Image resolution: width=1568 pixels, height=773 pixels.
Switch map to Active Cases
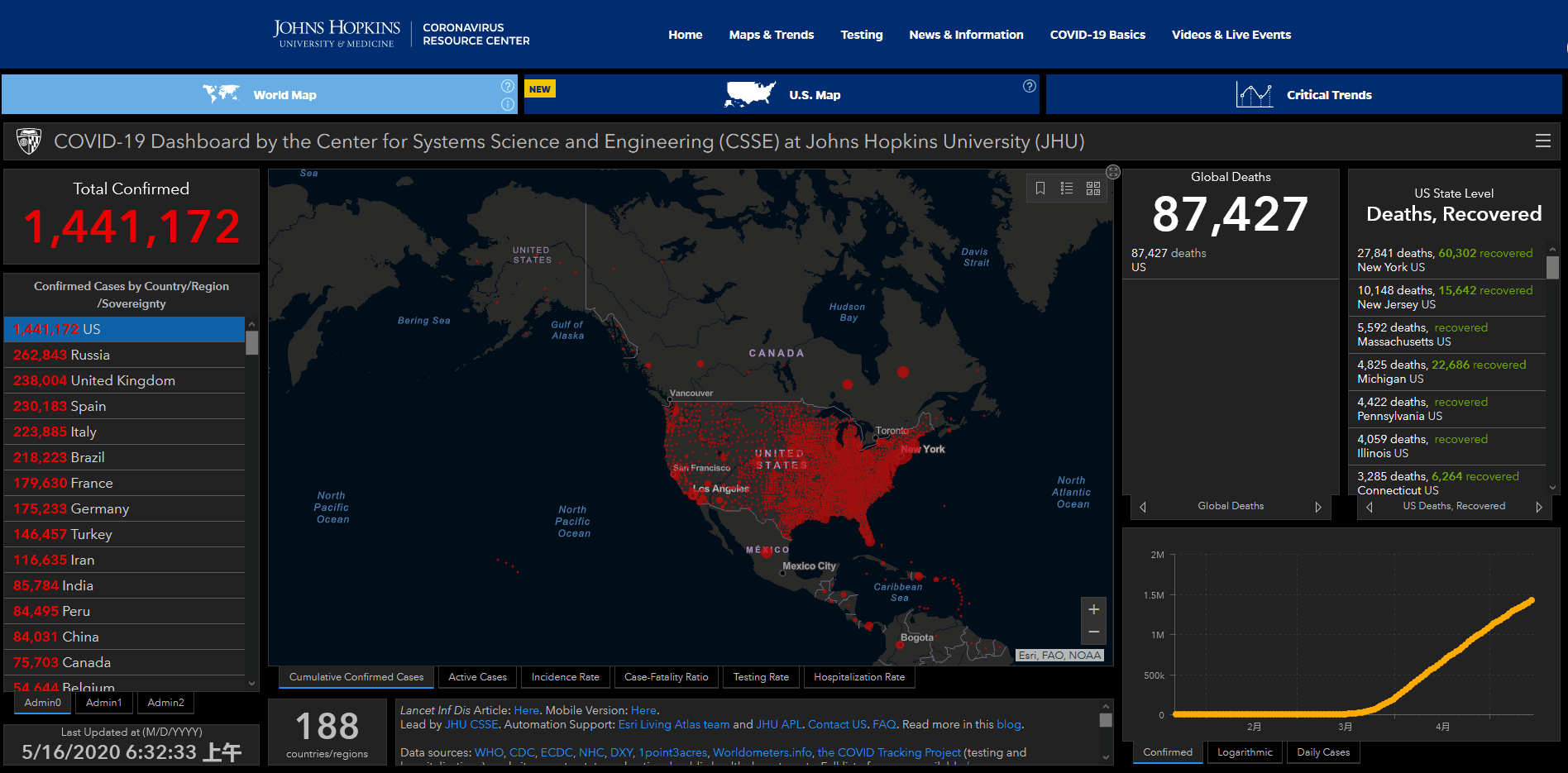(x=478, y=677)
